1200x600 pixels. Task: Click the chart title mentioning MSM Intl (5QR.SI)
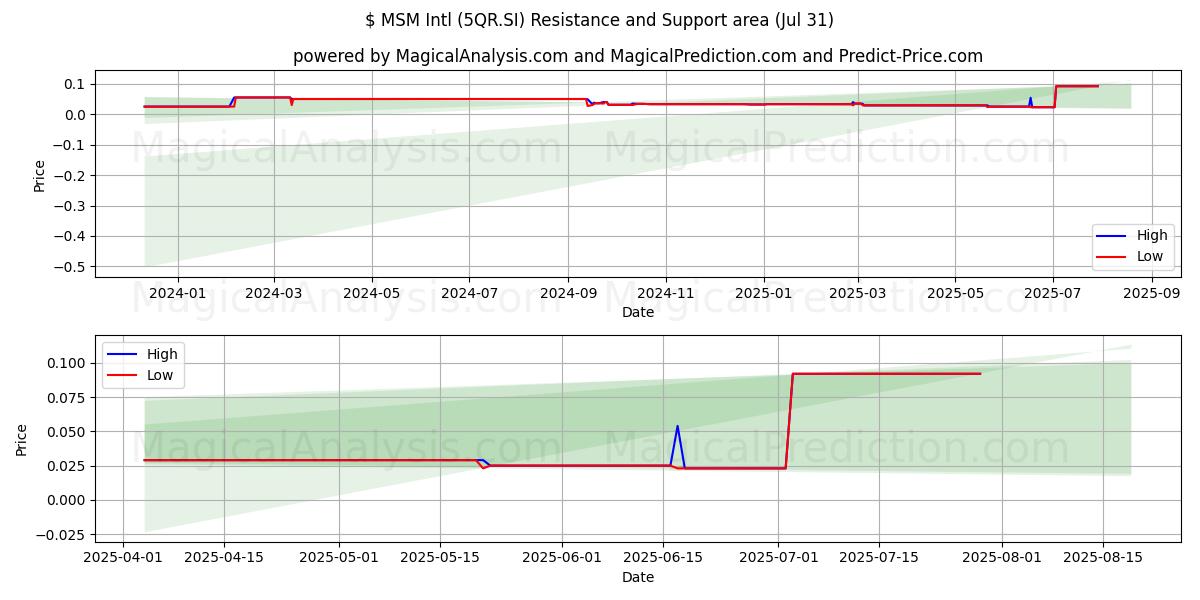pos(600,20)
